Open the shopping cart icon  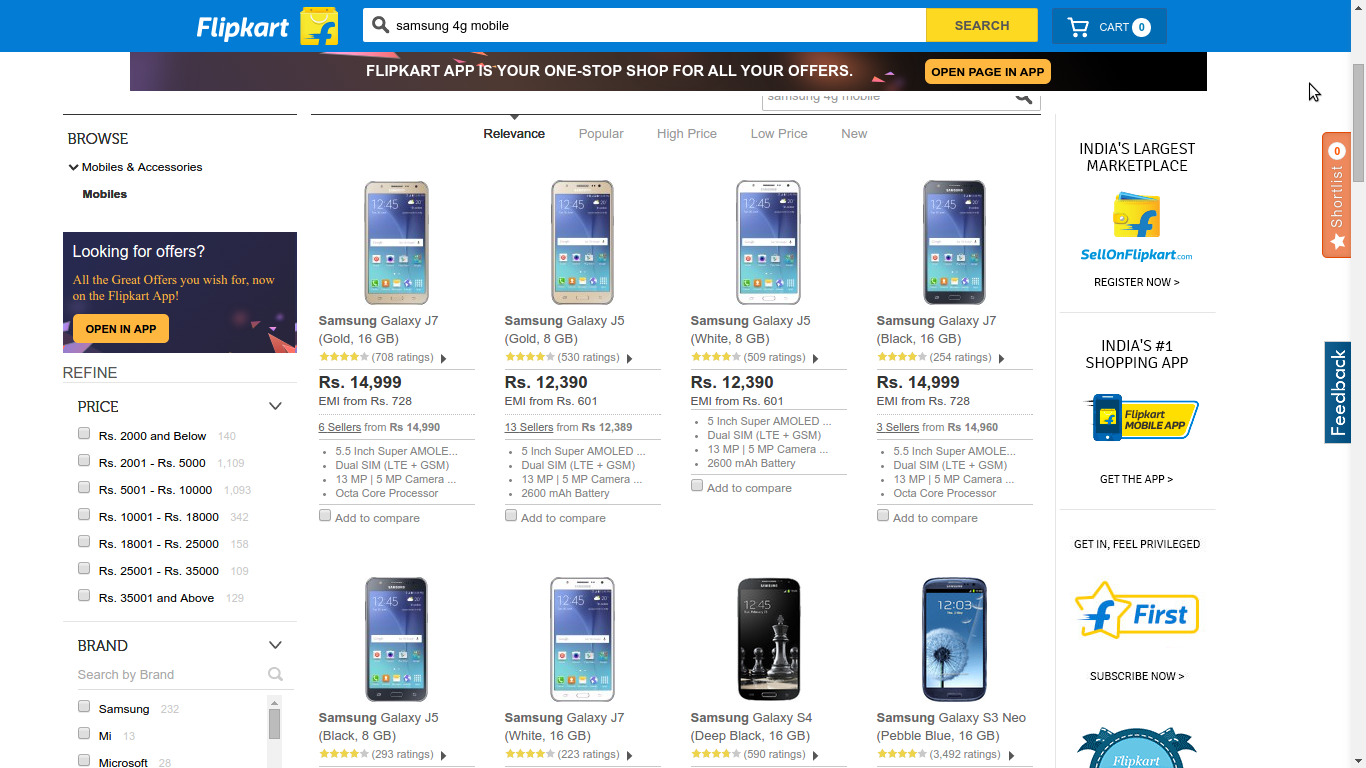click(x=1078, y=27)
